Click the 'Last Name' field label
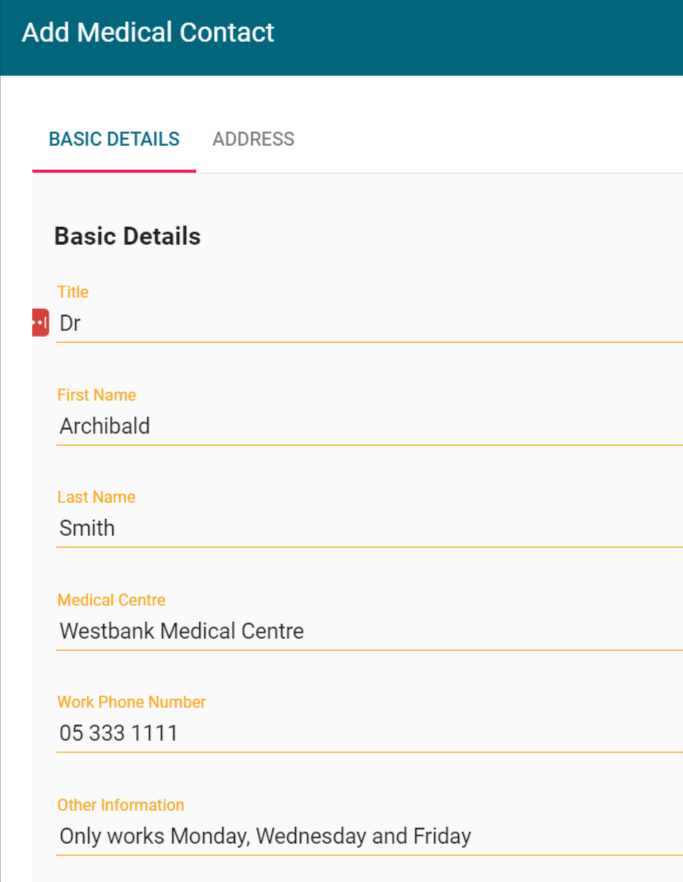 (x=96, y=497)
